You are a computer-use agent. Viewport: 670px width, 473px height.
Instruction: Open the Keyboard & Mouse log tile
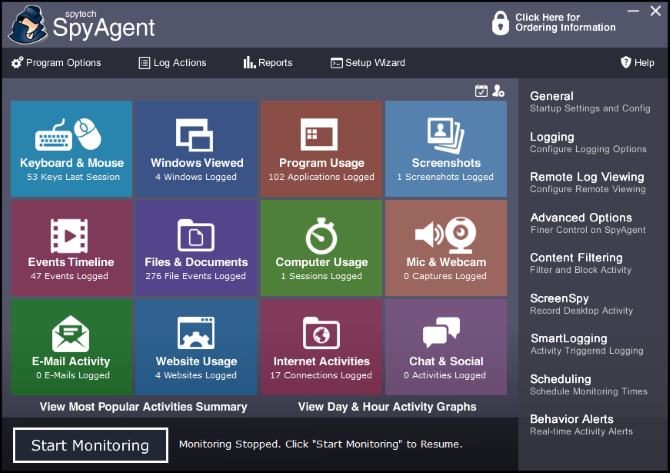(x=71, y=149)
